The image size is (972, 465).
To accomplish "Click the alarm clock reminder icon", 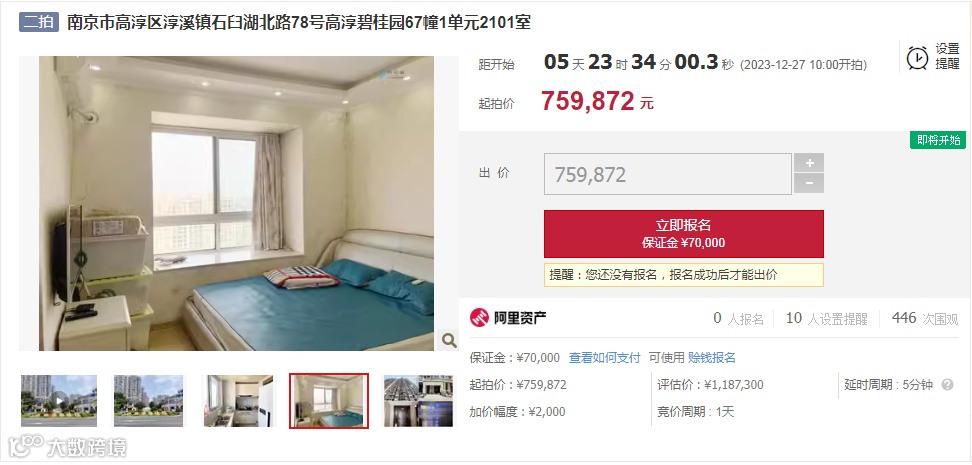I will [917, 58].
